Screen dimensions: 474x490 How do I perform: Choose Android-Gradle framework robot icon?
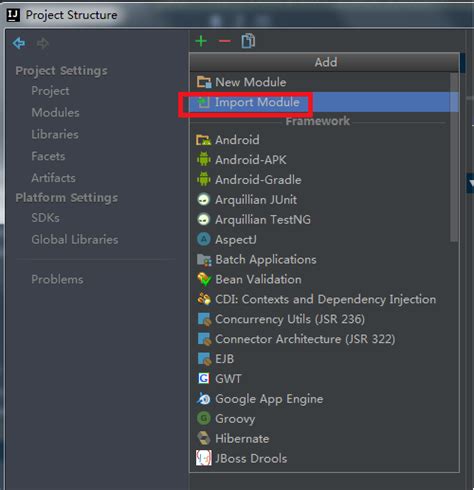[204, 179]
